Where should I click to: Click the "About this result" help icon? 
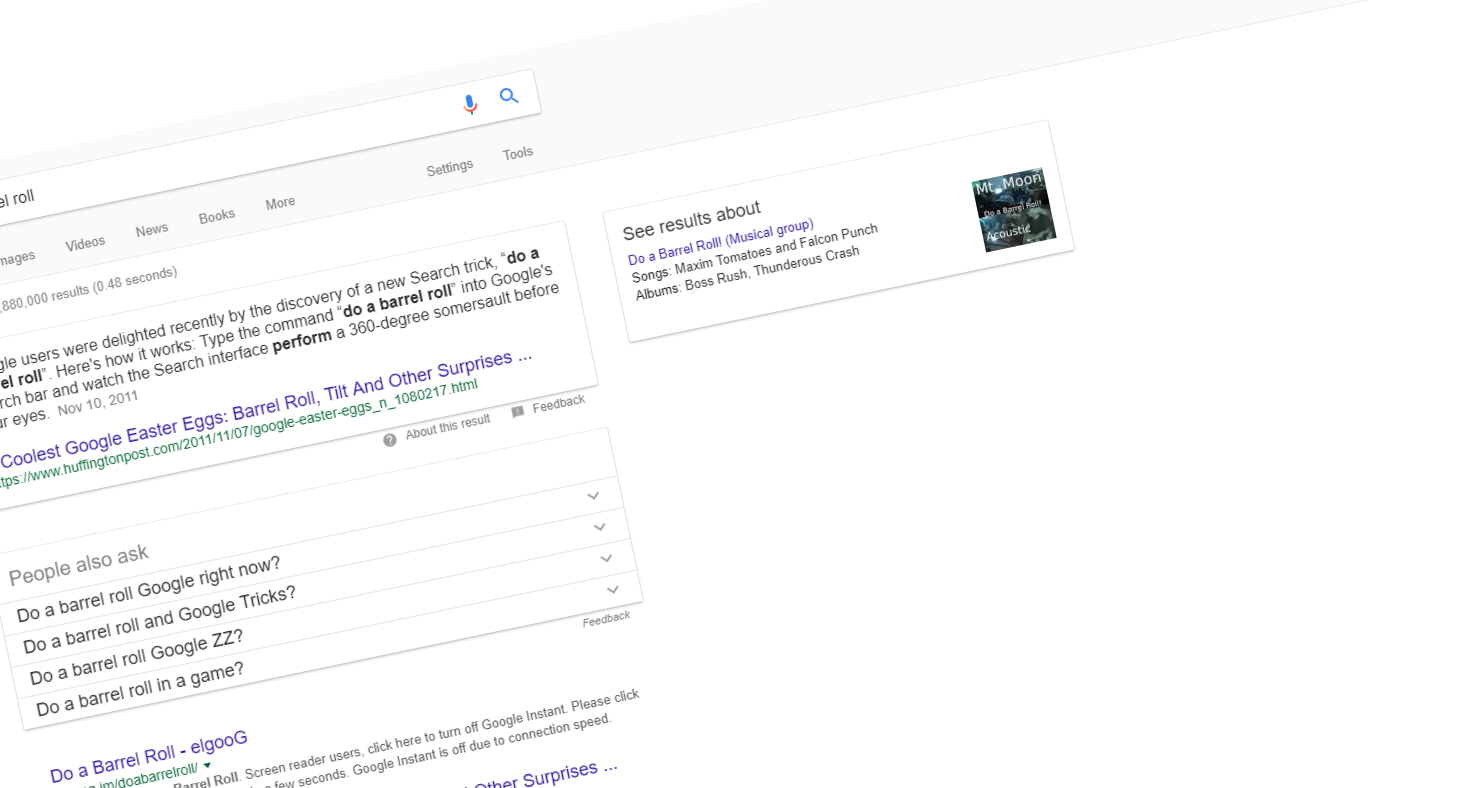point(390,439)
